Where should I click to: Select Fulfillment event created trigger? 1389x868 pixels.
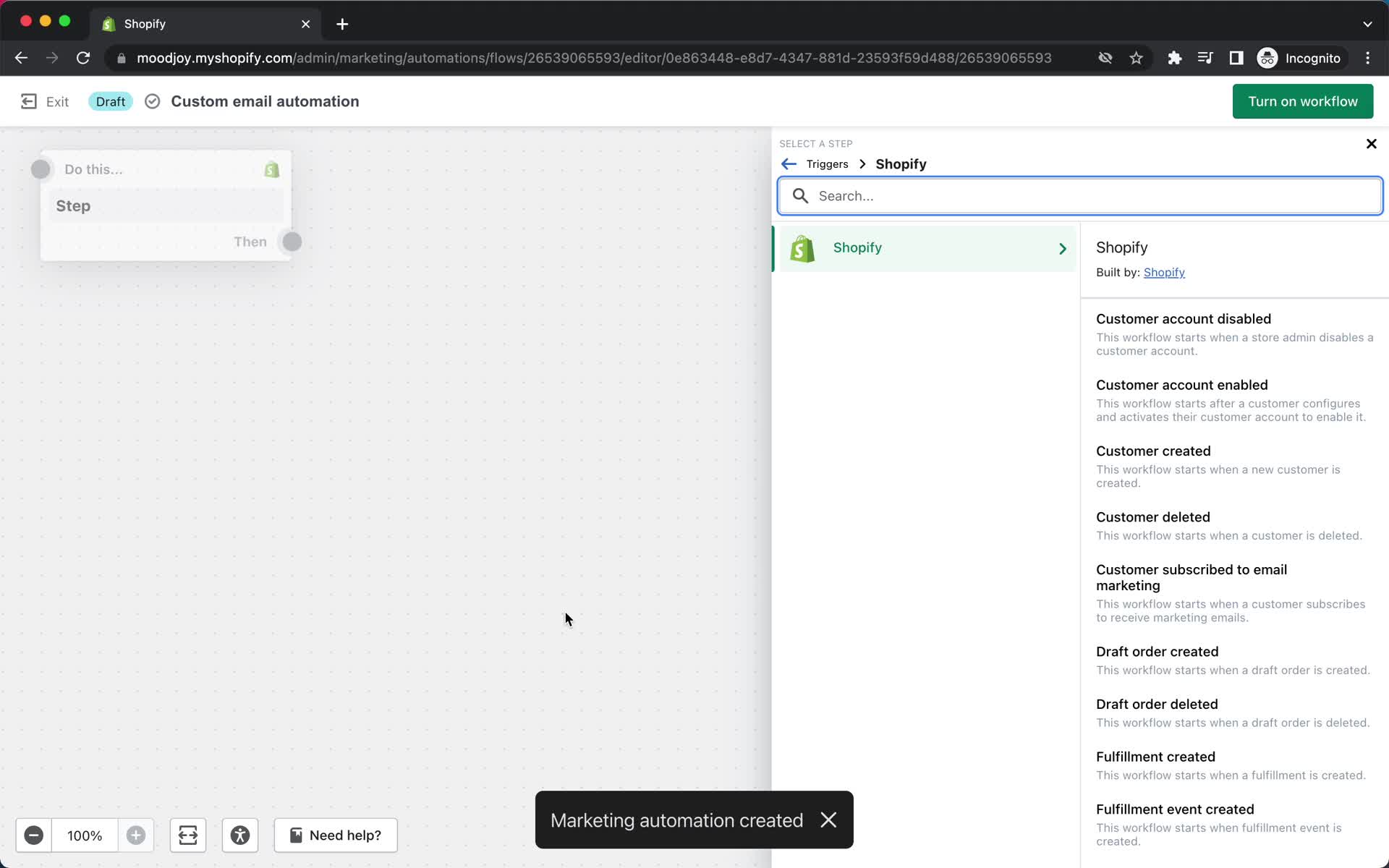[x=1235, y=825]
